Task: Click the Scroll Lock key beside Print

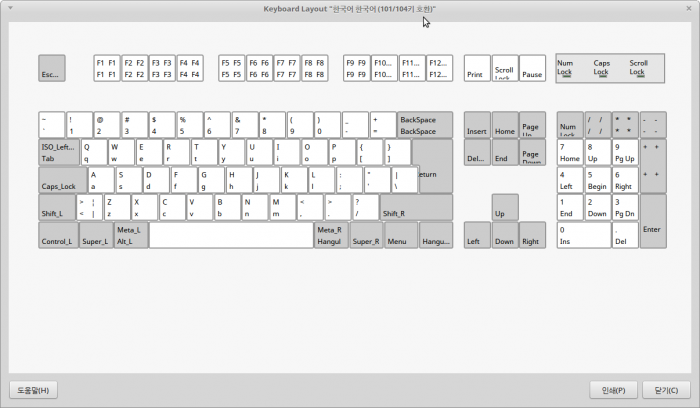Action: click(x=504, y=68)
